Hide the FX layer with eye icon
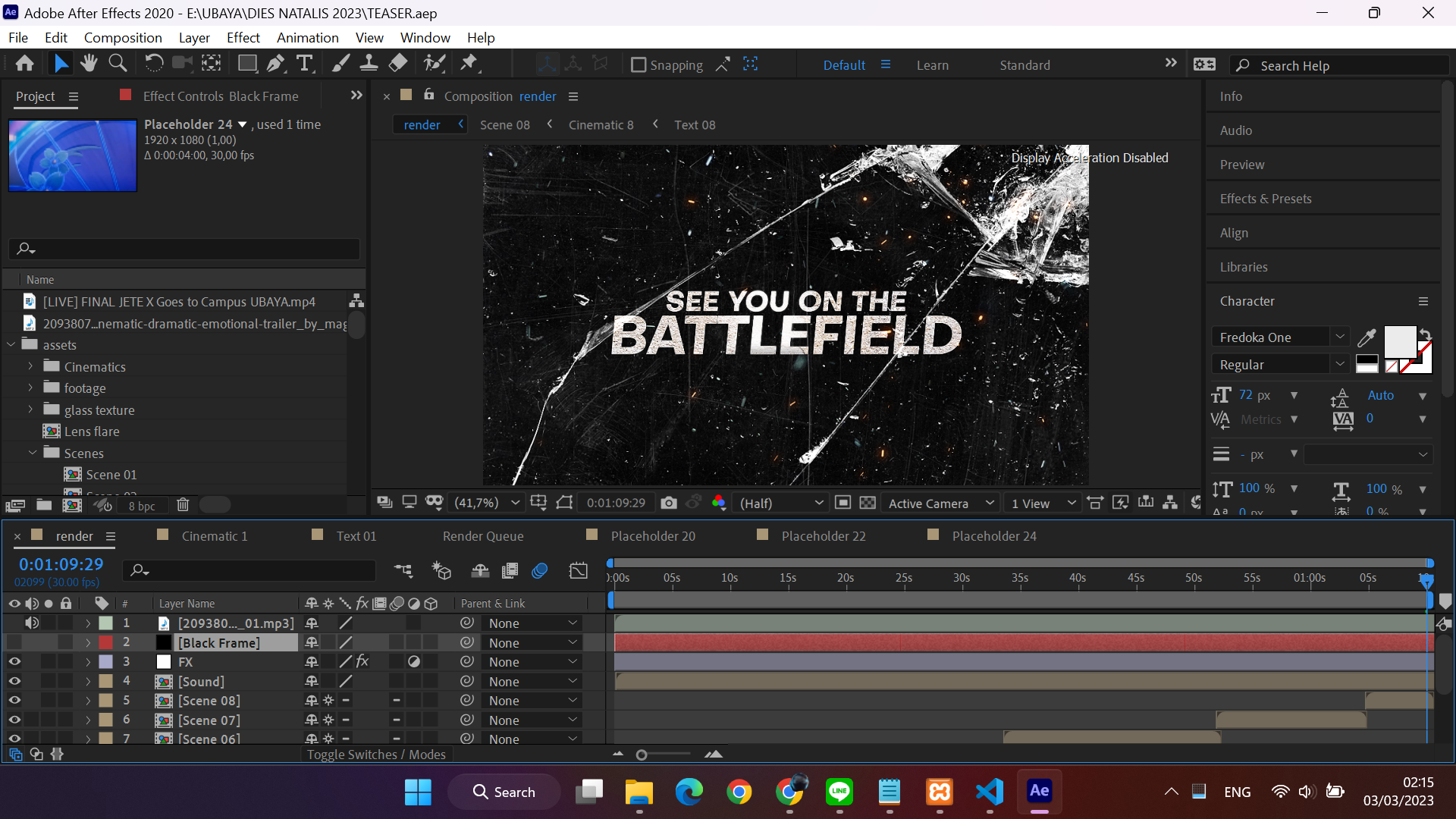The height and width of the screenshot is (819, 1456). point(14,662)
